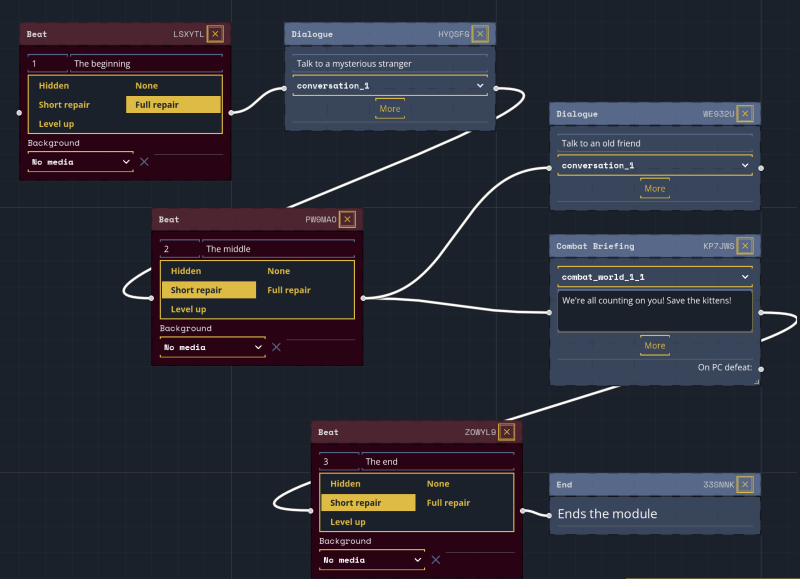The image size is (800, 579).
Task: Click input port of ZOWYL9 beat
Action: click(x=311, y=510)
